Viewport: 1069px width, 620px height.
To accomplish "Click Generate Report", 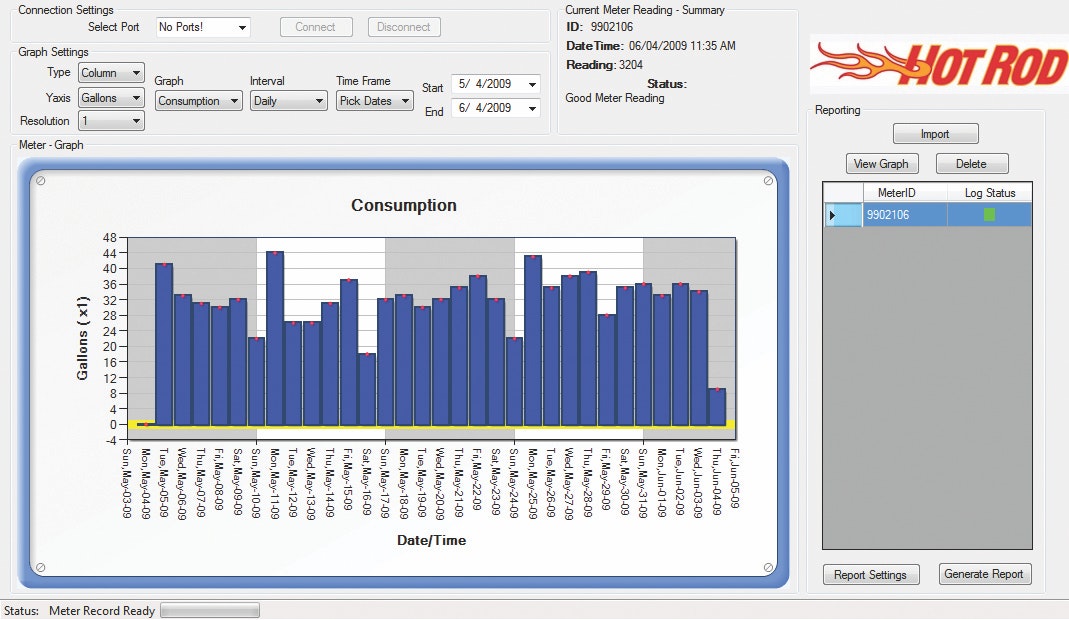I will (x=985, y=575).
